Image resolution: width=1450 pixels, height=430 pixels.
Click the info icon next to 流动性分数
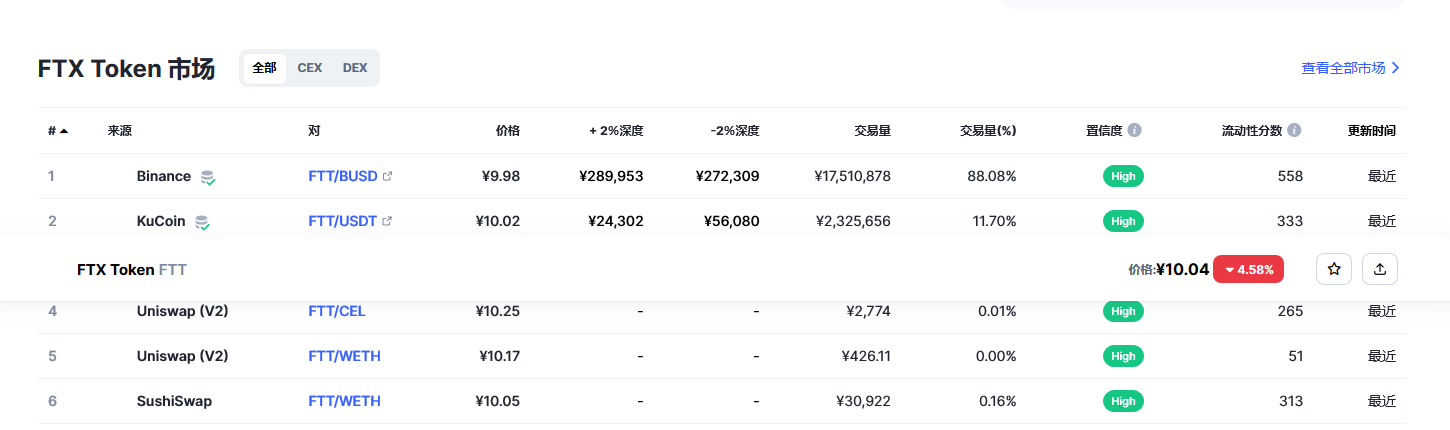(x=1294, y=131)
